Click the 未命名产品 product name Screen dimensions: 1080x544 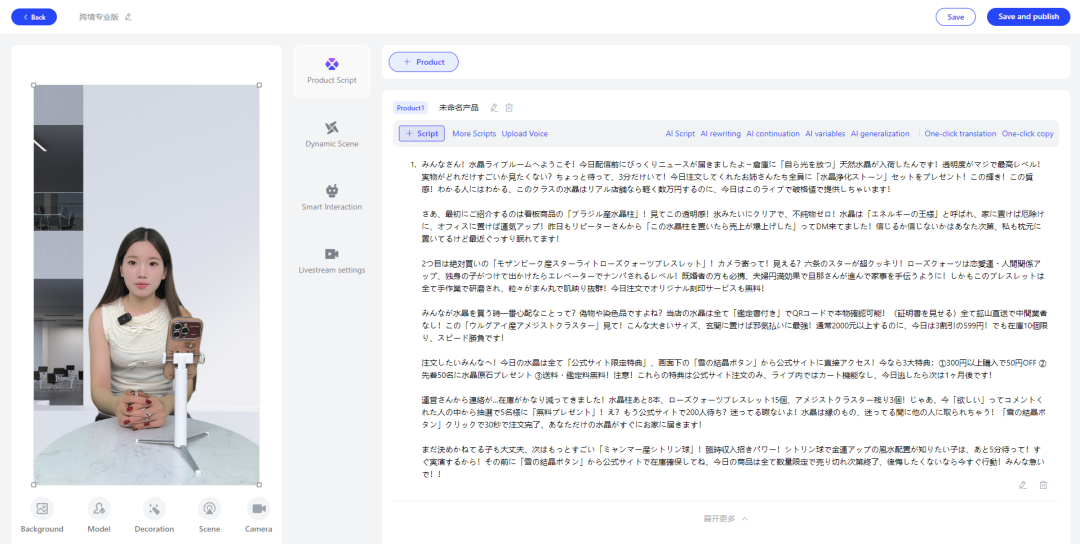pyautogui.click(x=459, y=107)
